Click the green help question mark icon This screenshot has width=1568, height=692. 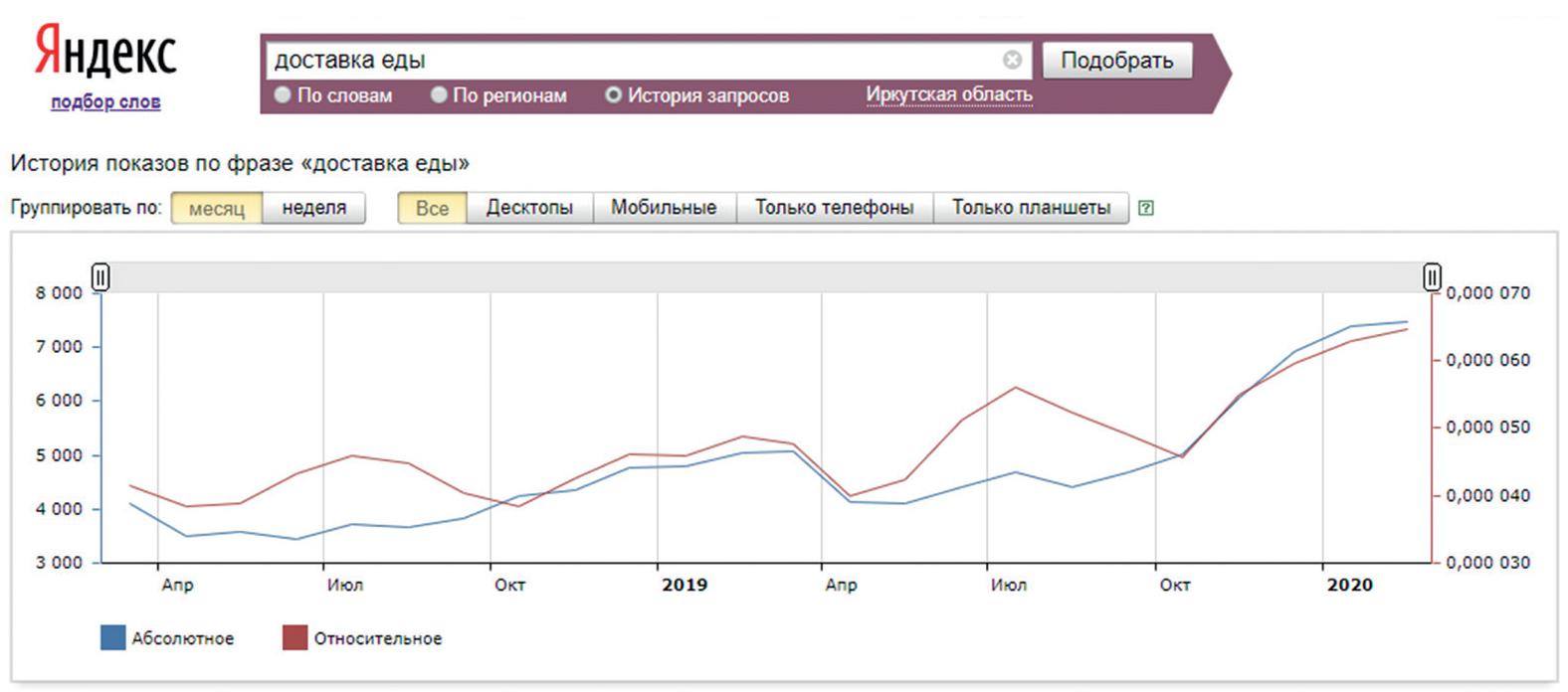1145,208
